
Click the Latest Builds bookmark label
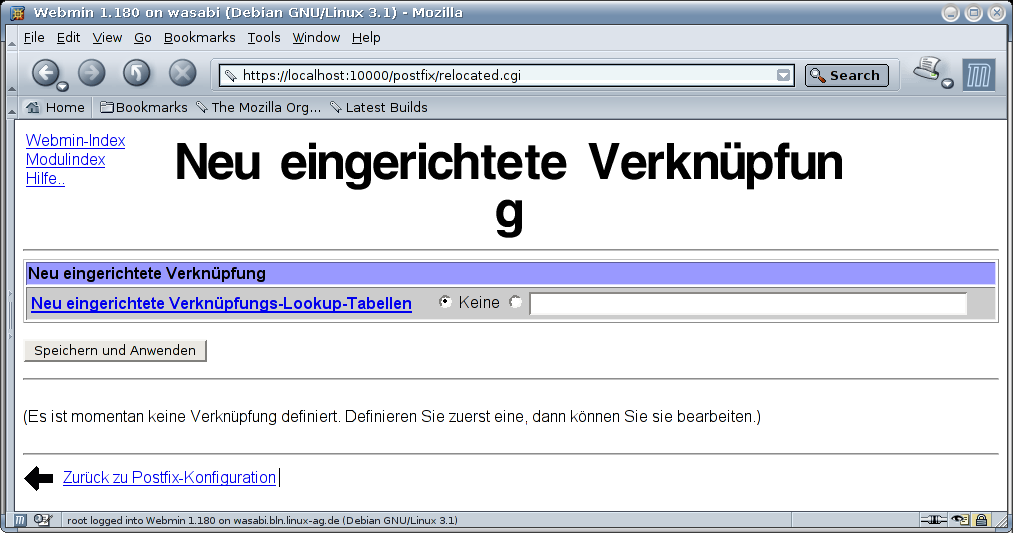click(x=386, y=107)
